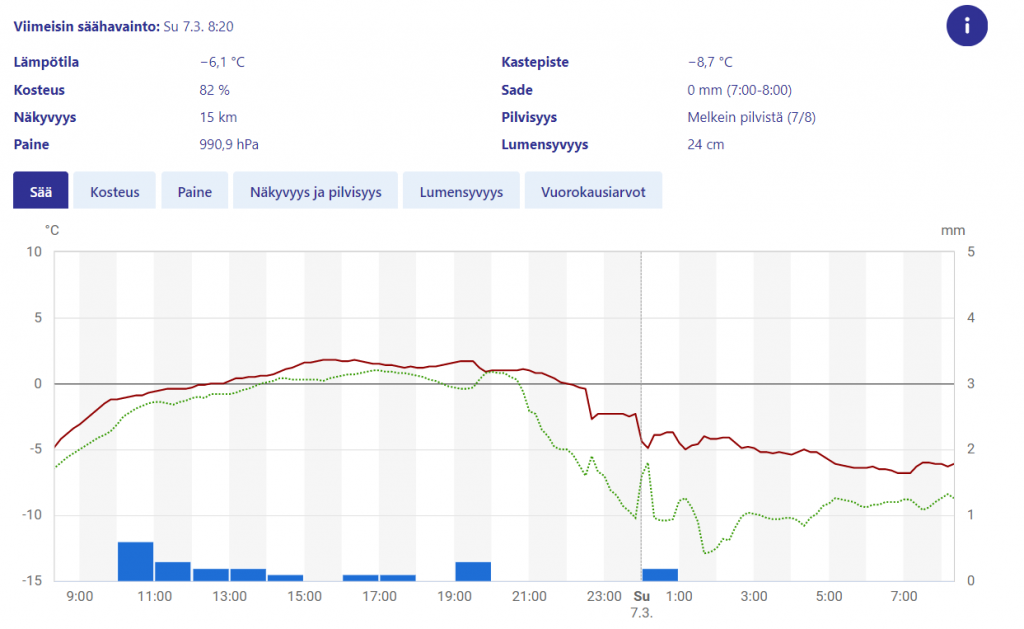
Task: Click the Lumensyvyys 24 cm value
Action: click(705, 144)
